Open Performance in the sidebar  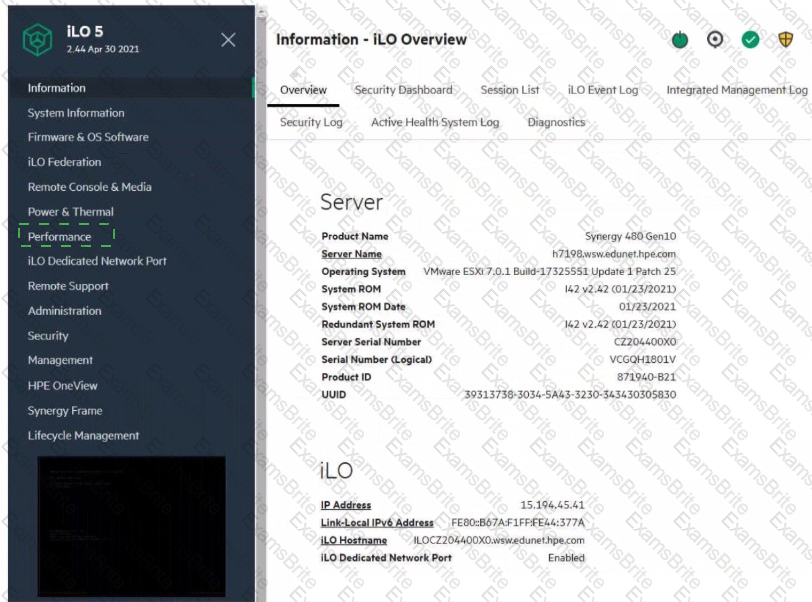(x=60, y=237)
